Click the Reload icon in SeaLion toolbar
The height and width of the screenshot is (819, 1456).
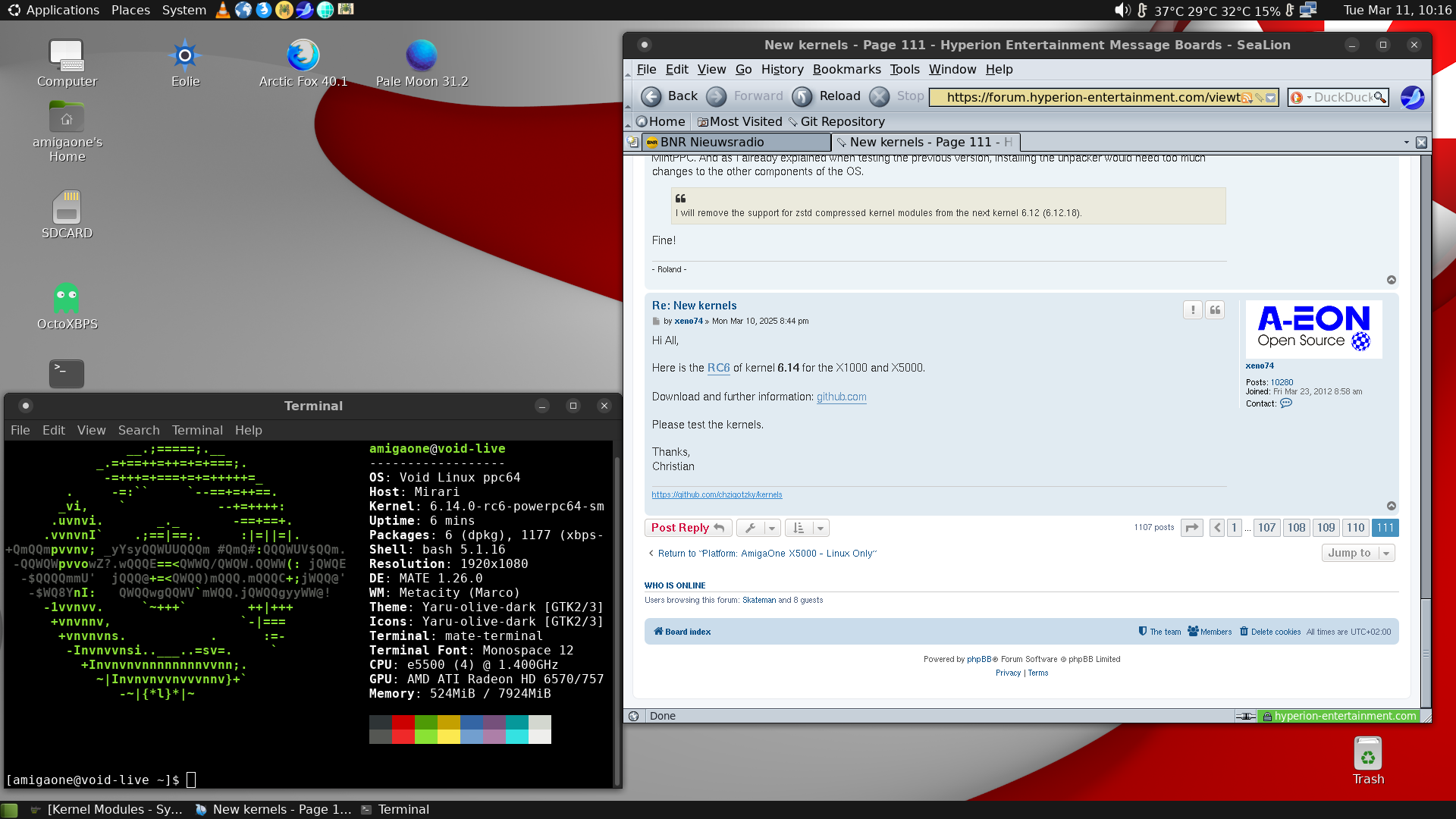click(802, 96)
